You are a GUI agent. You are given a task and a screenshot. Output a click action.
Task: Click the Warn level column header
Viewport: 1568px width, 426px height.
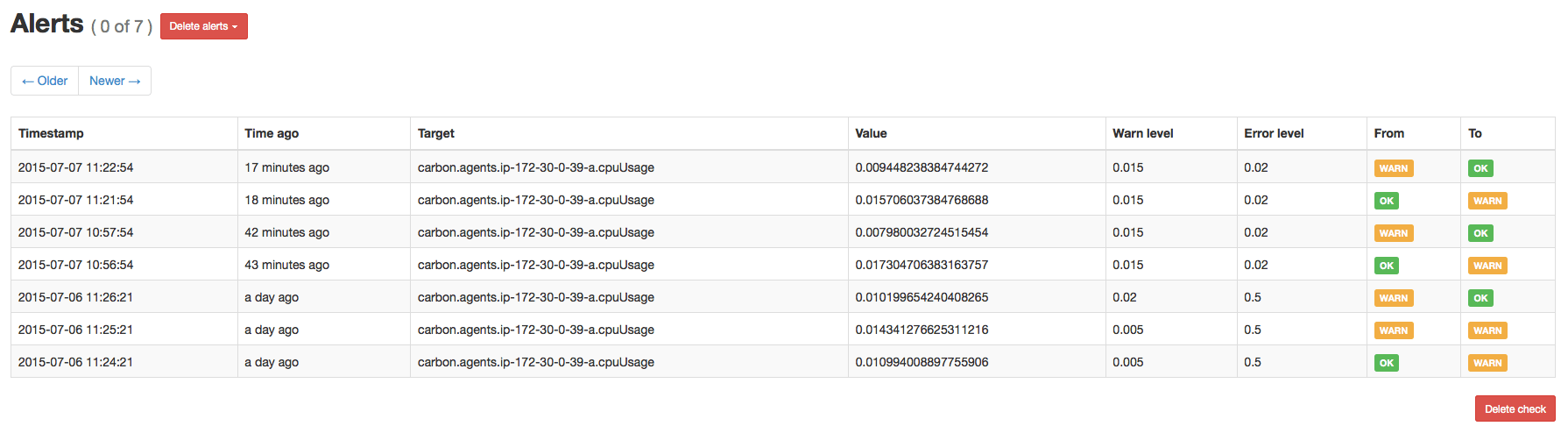tap(1142, 133)
